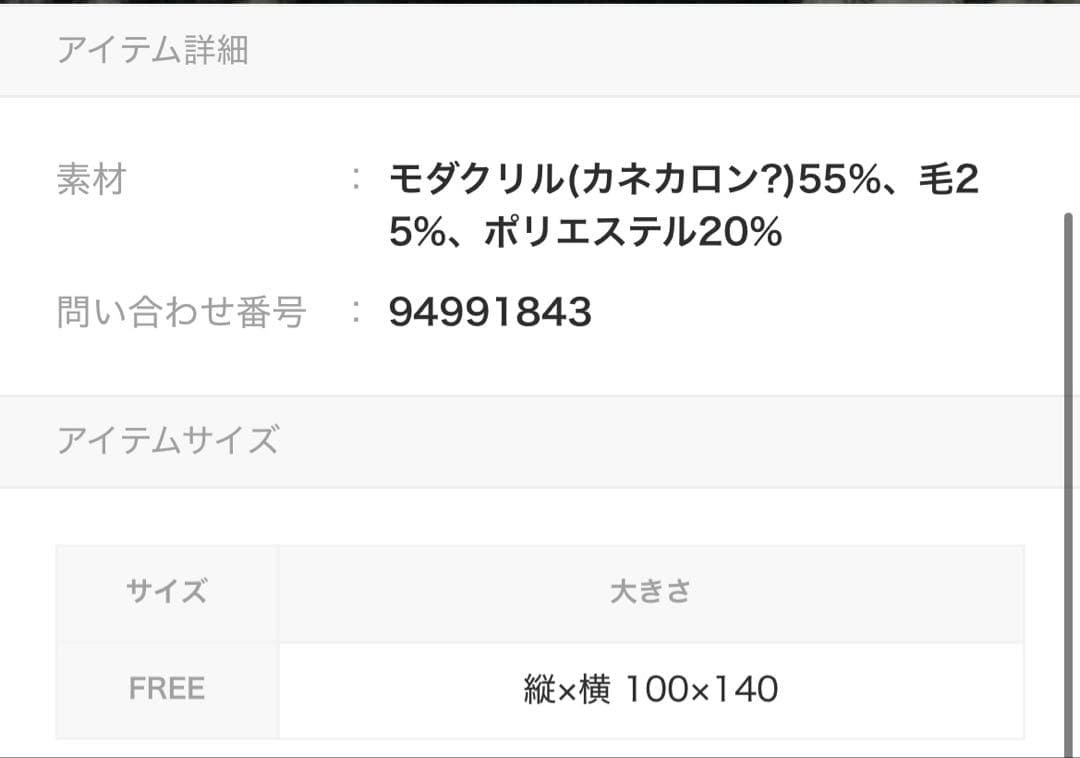1080x758 pixels.
Task: Click the vertical scrollbar on the right edge
Action: pyautogui.click(x=1067, y=480)
